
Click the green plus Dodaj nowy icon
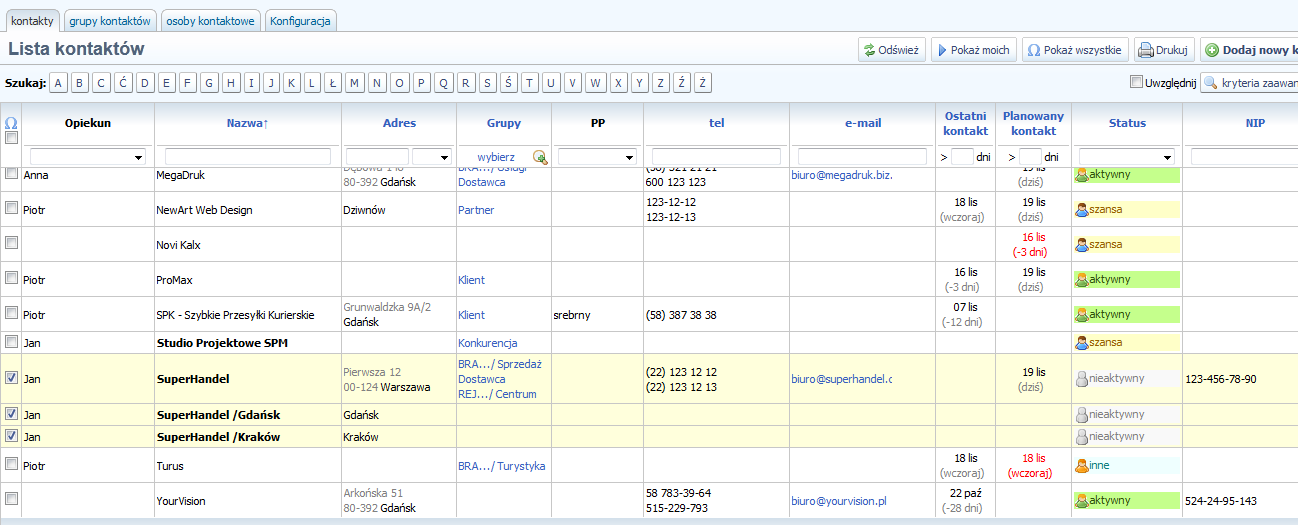[x=1211, y=50]
